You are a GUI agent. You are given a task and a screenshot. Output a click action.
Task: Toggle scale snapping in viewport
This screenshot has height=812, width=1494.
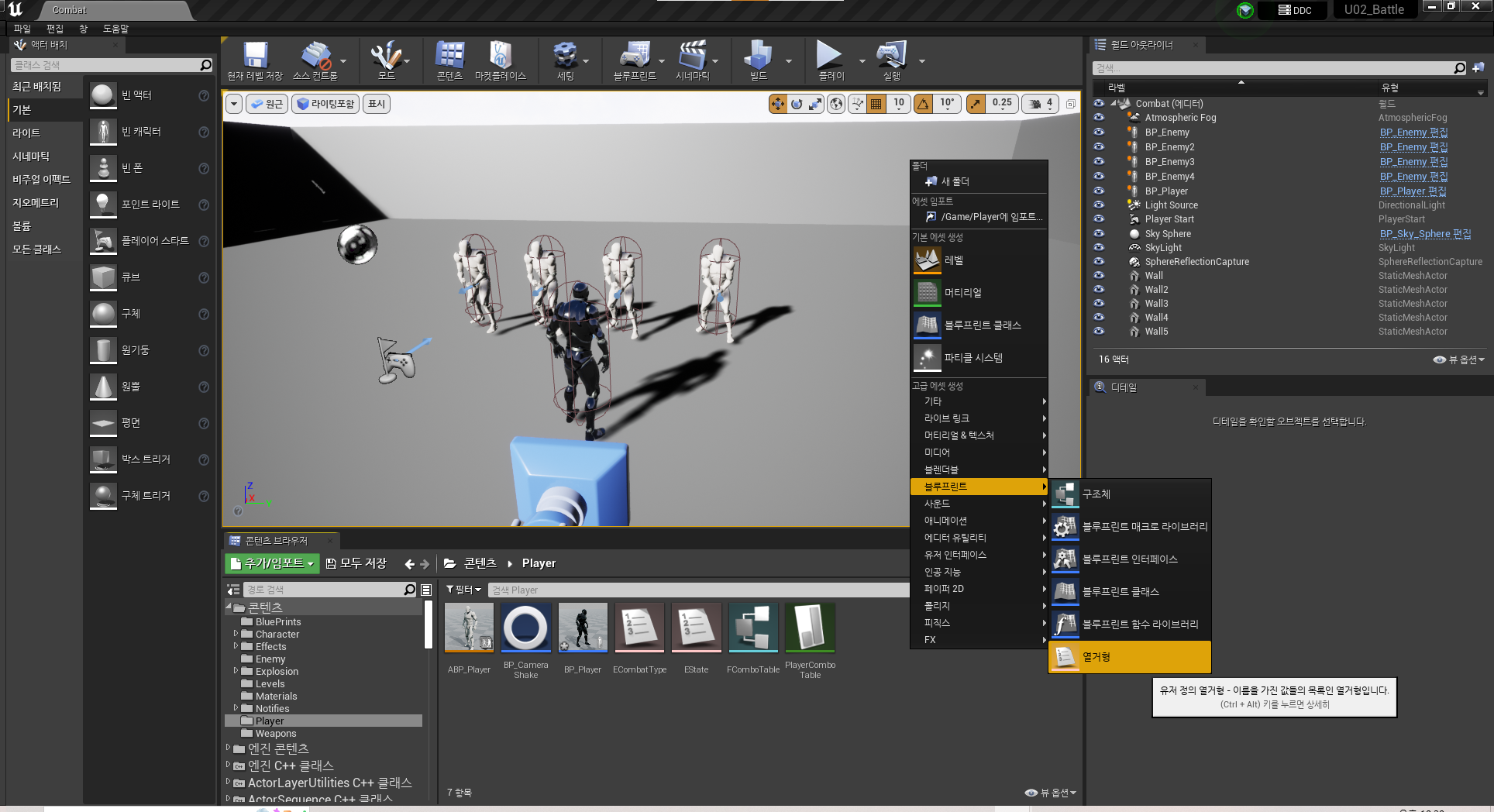[976, 104]
